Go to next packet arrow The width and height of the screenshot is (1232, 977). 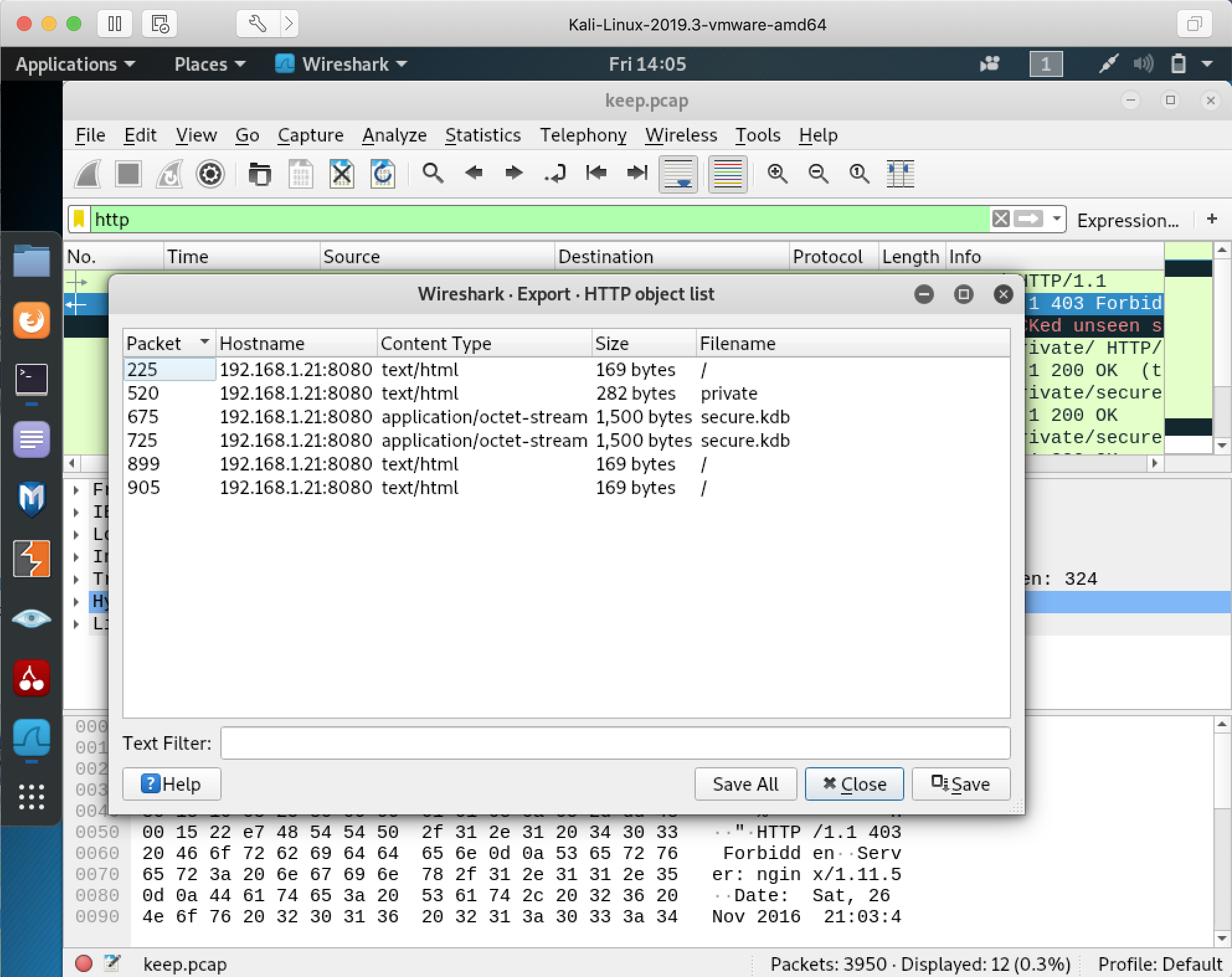(x=514, y=173)
